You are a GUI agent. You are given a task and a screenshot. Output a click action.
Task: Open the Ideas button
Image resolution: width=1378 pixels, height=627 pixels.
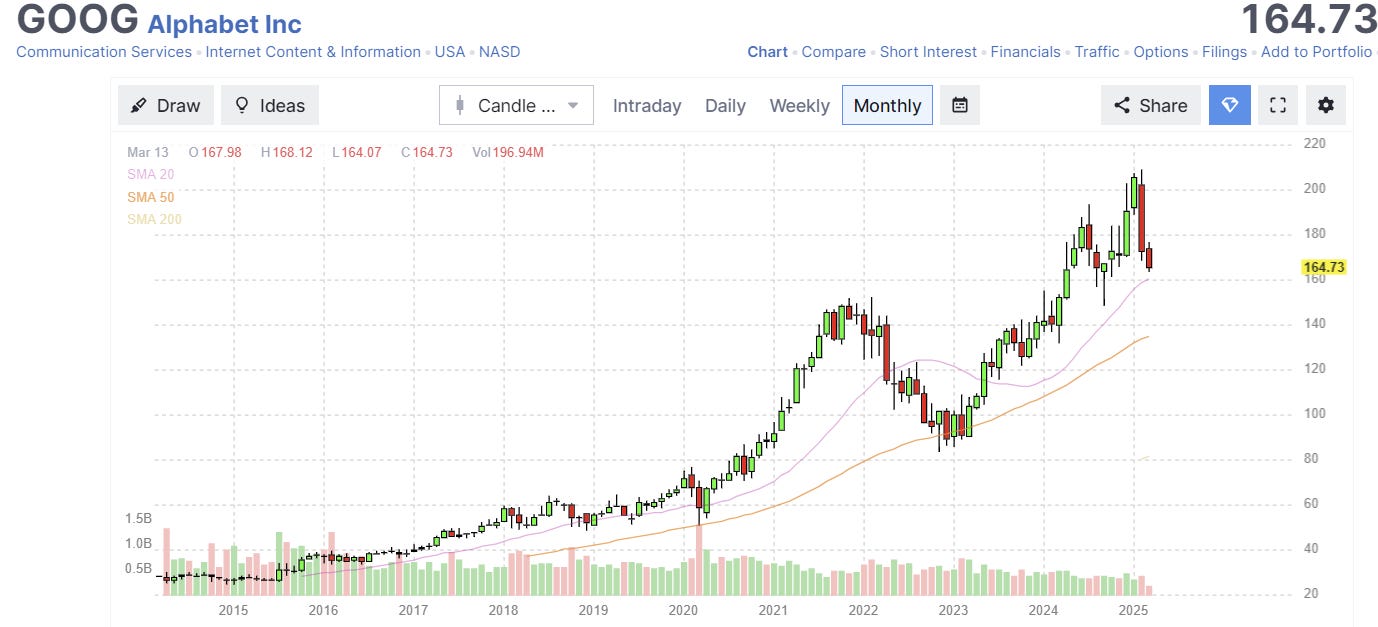(270, 105)
